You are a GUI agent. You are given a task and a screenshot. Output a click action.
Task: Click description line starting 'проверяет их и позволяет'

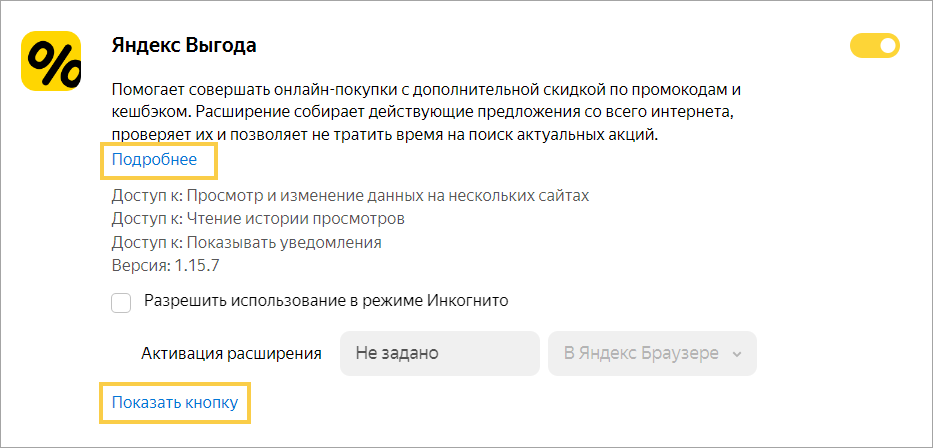[384, 133]
